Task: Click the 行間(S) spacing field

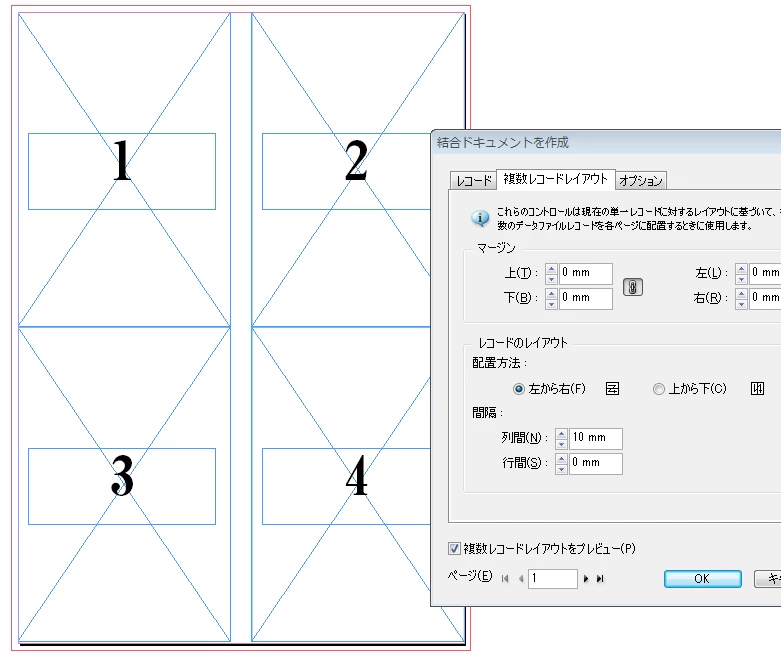Action: (595, 463)
